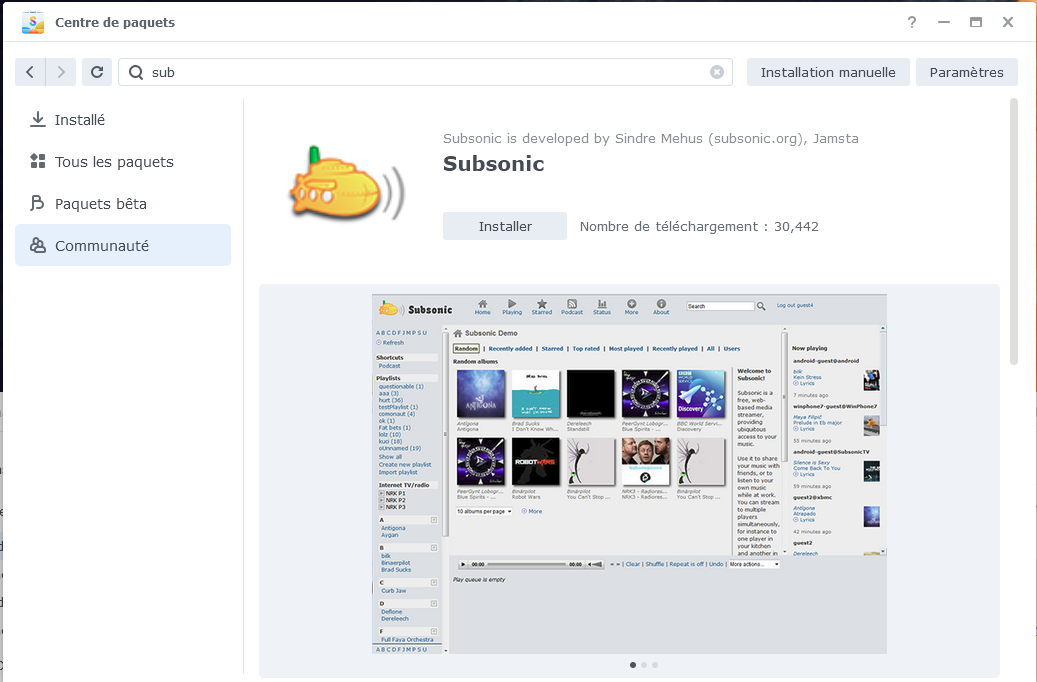Click the Centre de paquets app icon
This screenshot has height=682, width=1037.
[x=33, y=22]
